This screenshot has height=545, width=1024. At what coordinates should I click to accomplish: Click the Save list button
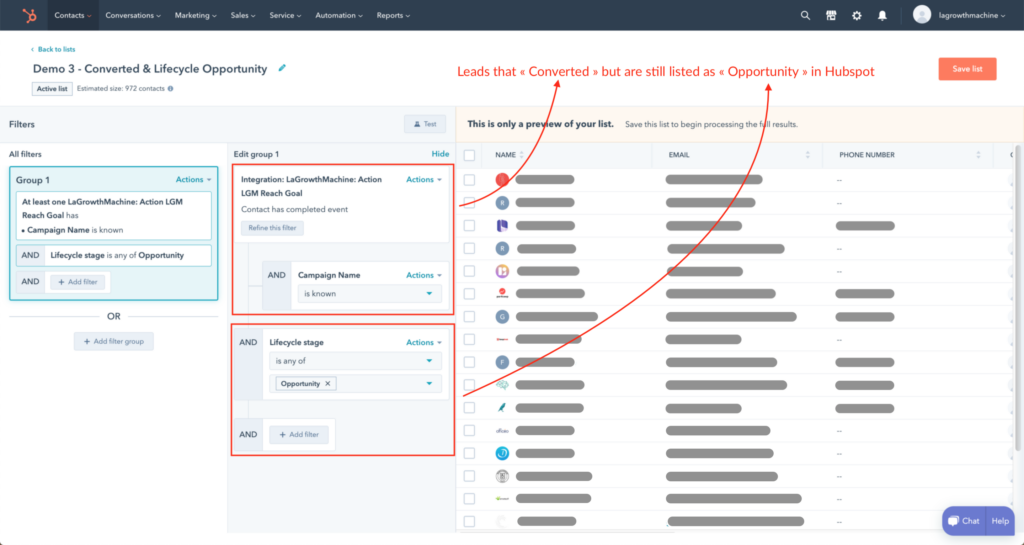(966, 69)
